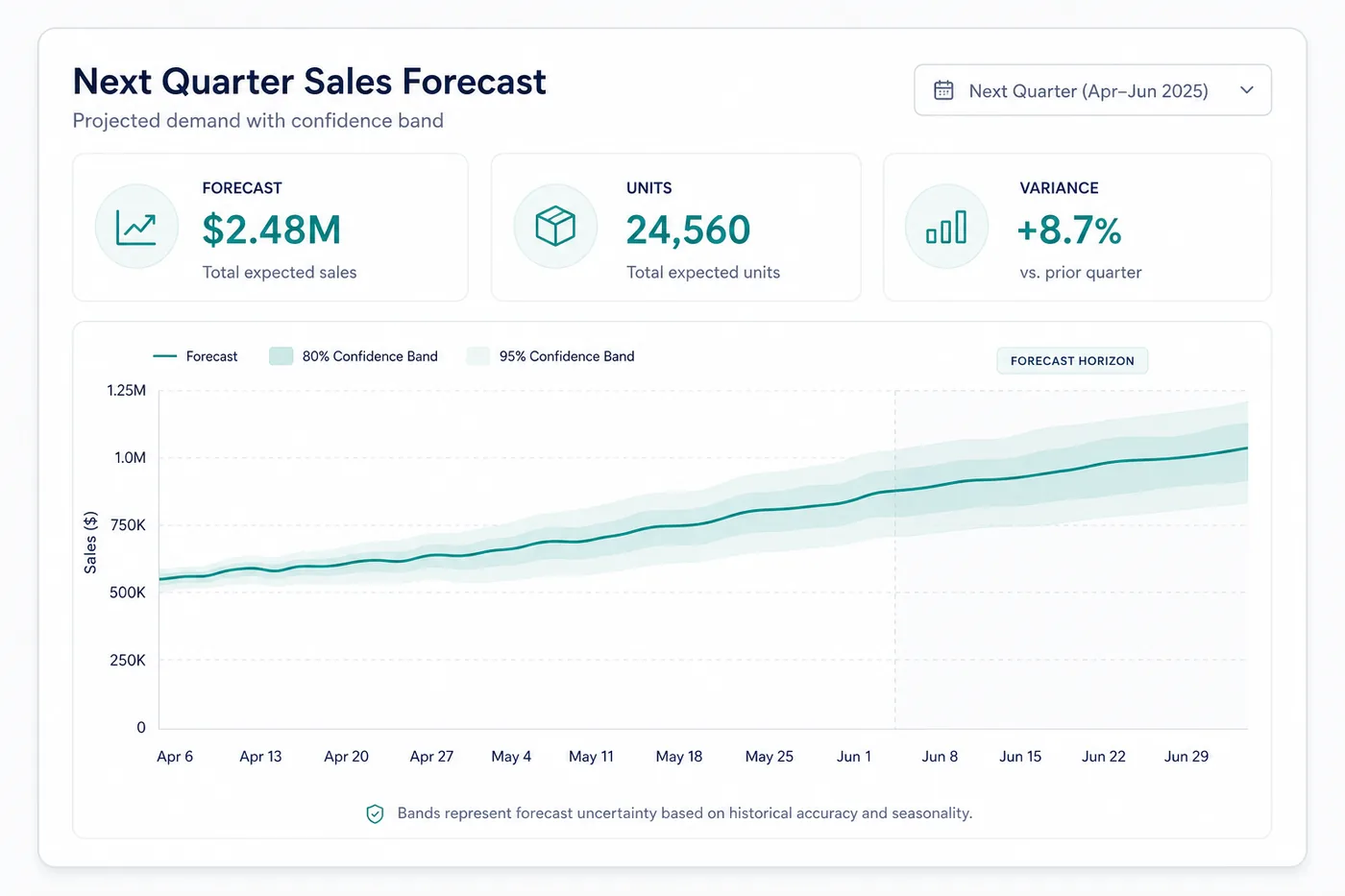Click the 1.25M y-axis label
The height and width of the screenshot is (896, 1345).
127,391
